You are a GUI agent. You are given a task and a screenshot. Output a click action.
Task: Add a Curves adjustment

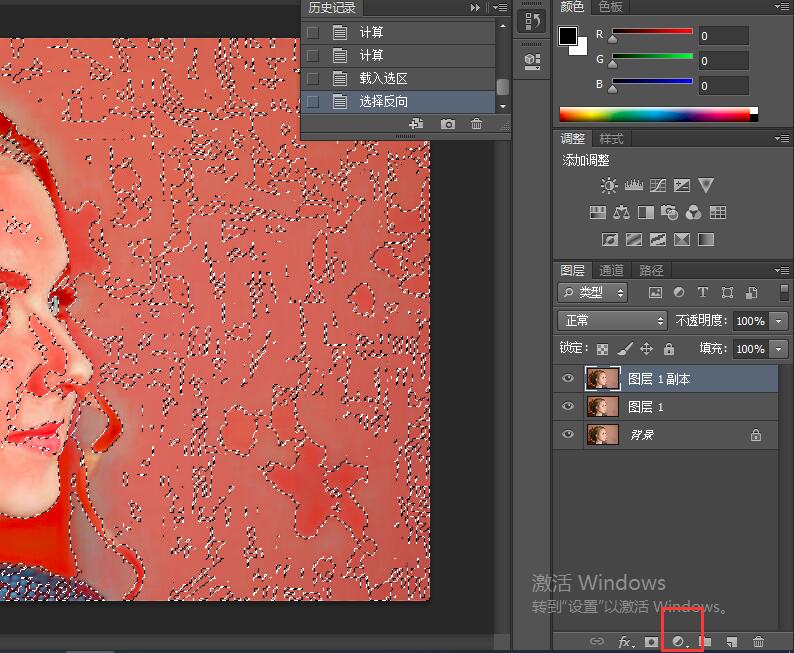658,186
